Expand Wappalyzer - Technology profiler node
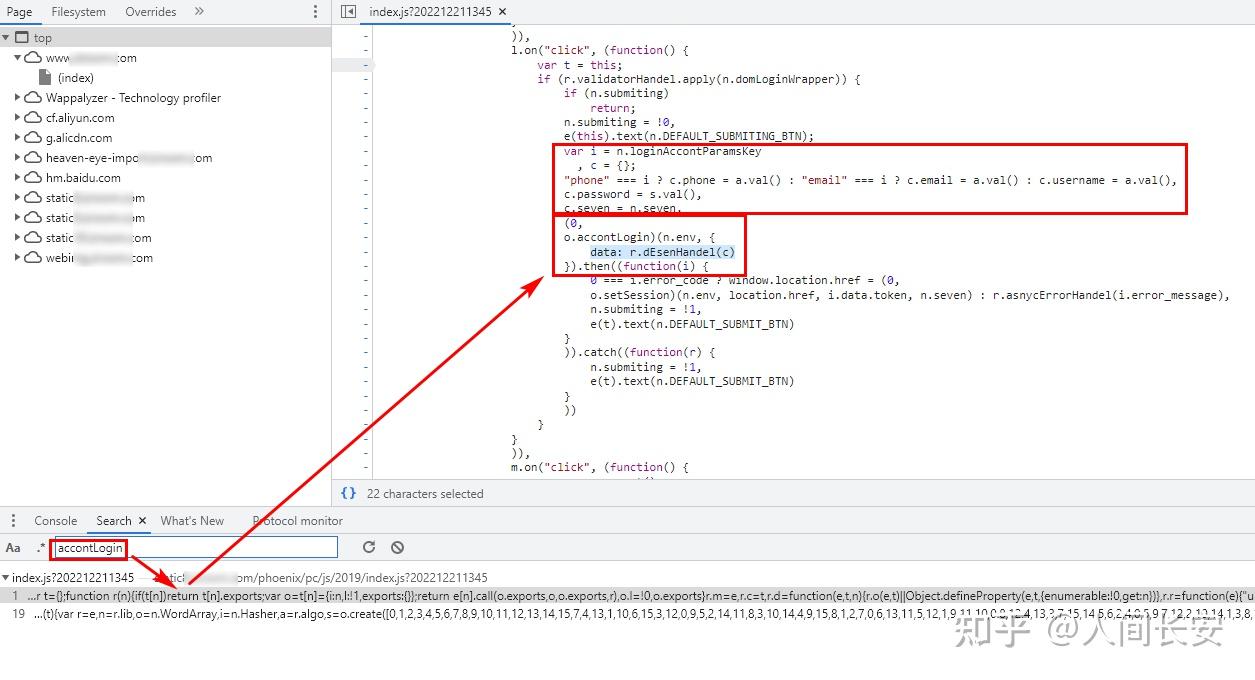Viewport: 1255px width, 680px height. pyautogui.click(x=18, y=98)
